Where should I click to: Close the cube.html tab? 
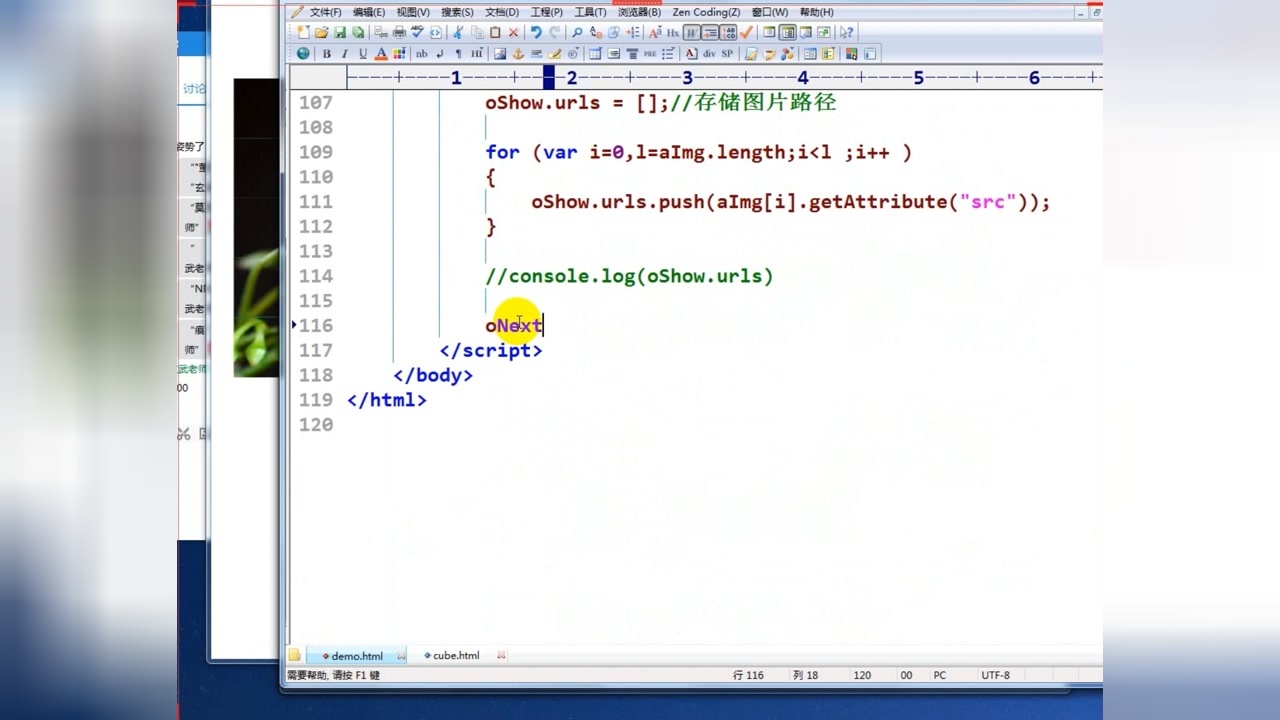(501, 656)
